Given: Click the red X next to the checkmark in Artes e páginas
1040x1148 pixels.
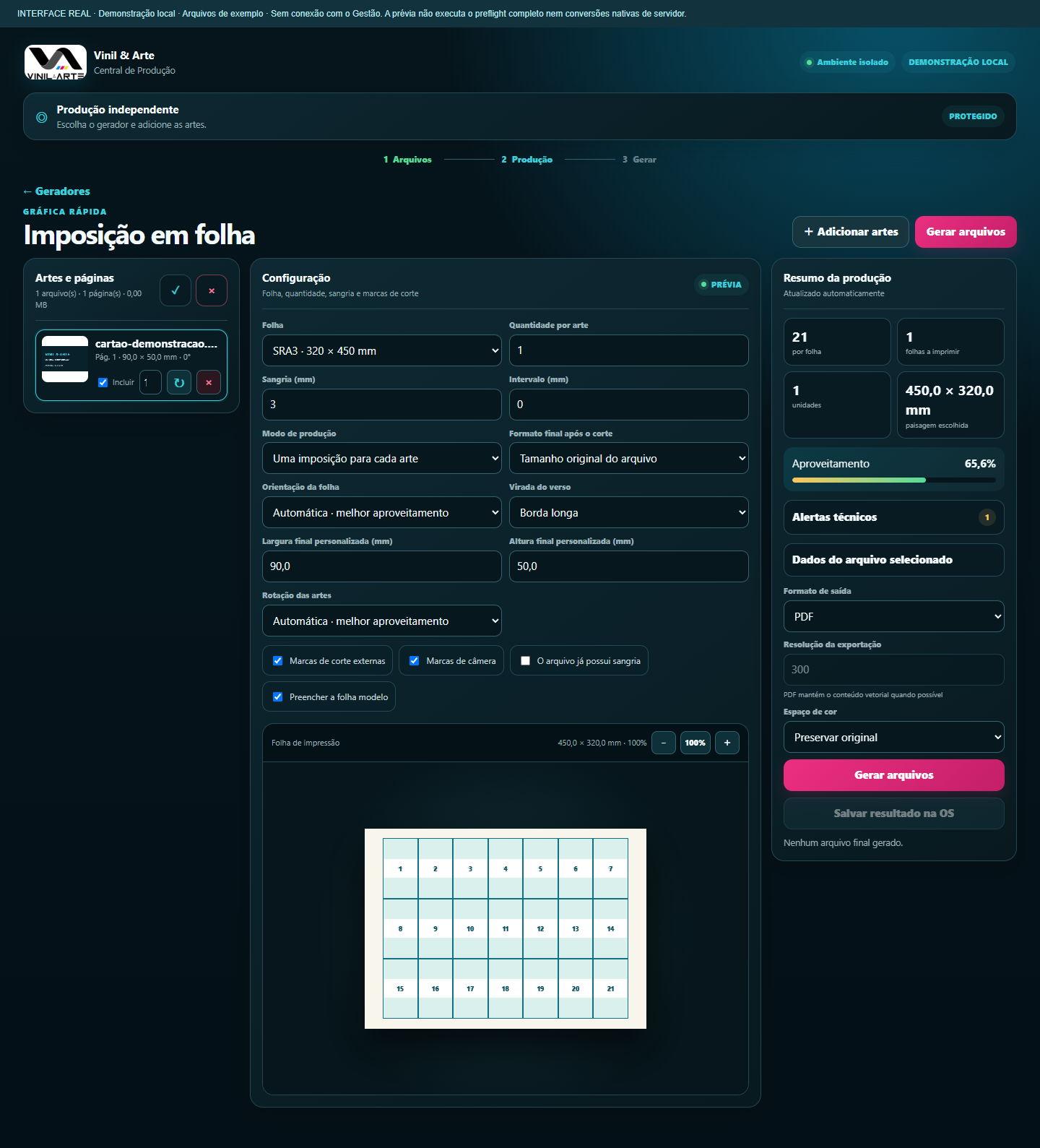Looking at the screenshot, I should click(x=212, y=290).
